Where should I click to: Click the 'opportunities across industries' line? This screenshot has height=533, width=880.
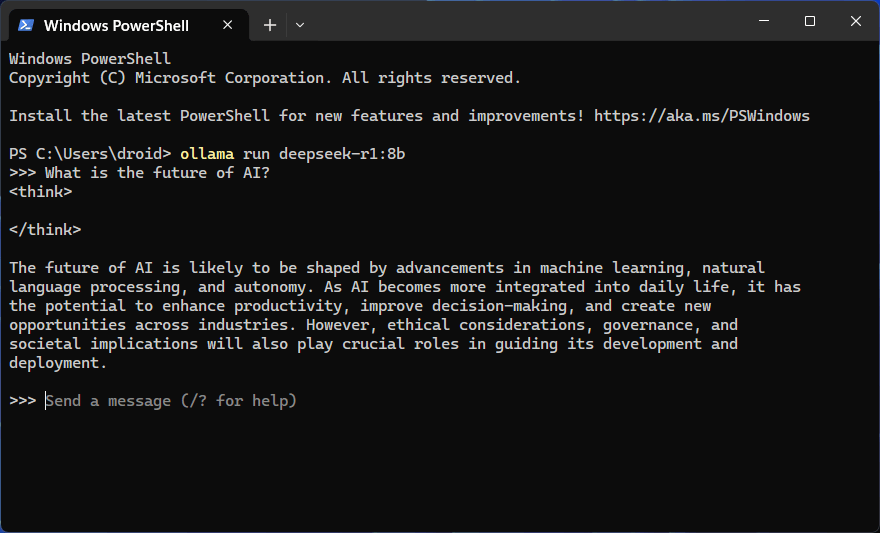373,325
